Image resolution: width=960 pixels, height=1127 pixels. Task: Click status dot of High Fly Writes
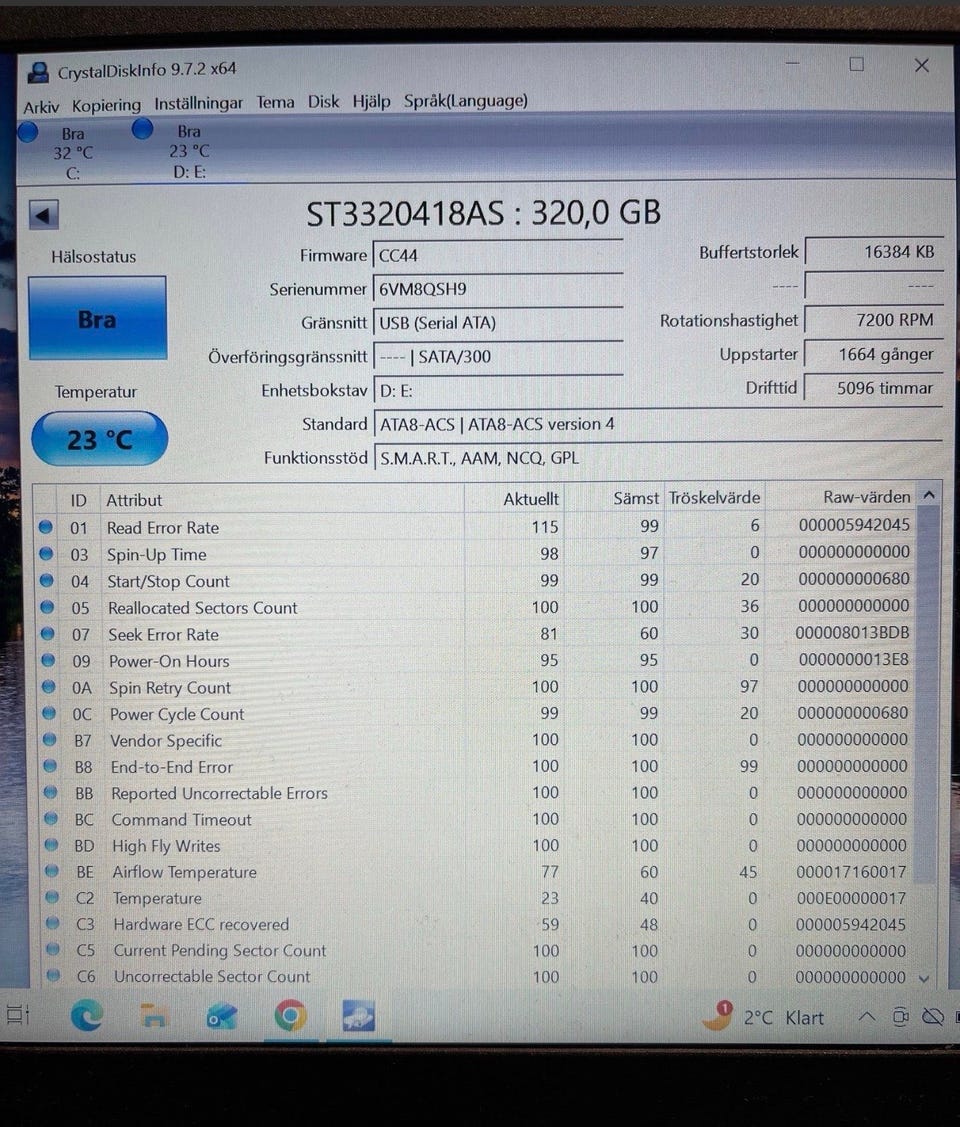pyautogui.click(x=51, y=845)
